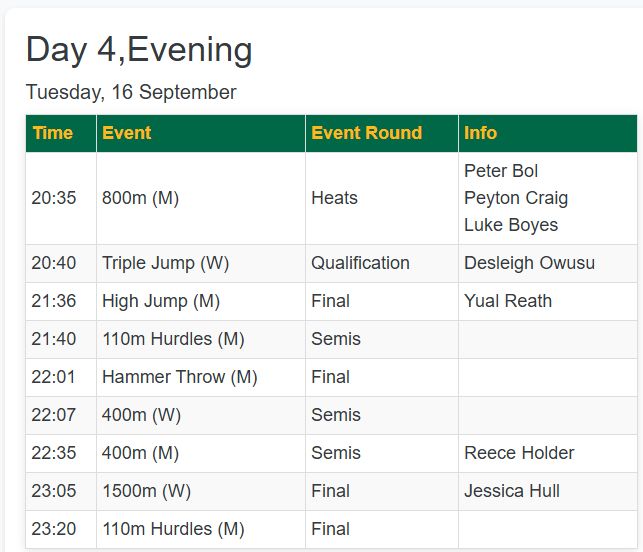643x552 pixels.
Task: Click the Time column header
Action: [x=61, y=133]
